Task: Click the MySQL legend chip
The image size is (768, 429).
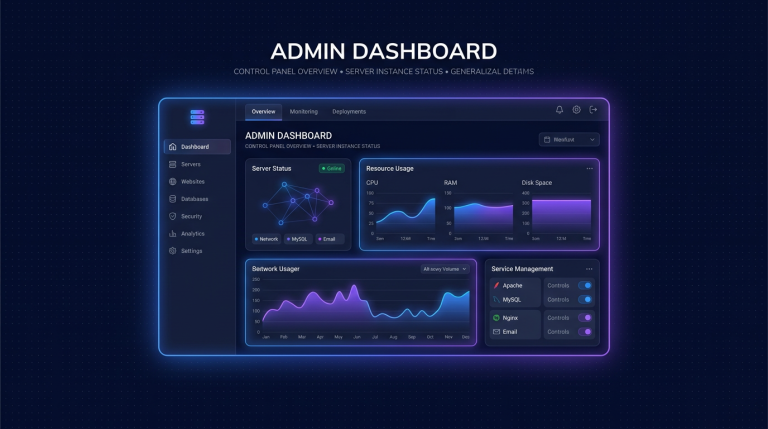Action: click(298, 239)
